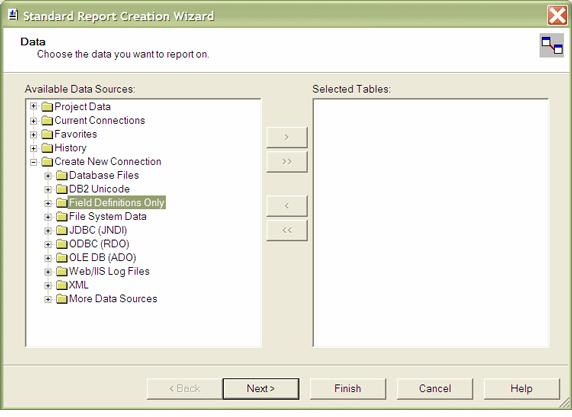
Task: Click the Finish button
Action: (348, 389)
